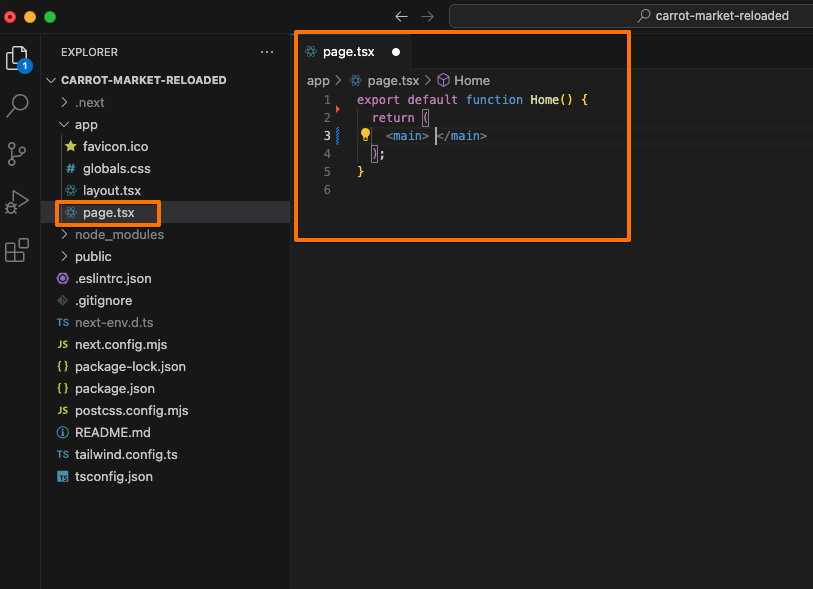Open the Run and Debug view

(17, 202)
